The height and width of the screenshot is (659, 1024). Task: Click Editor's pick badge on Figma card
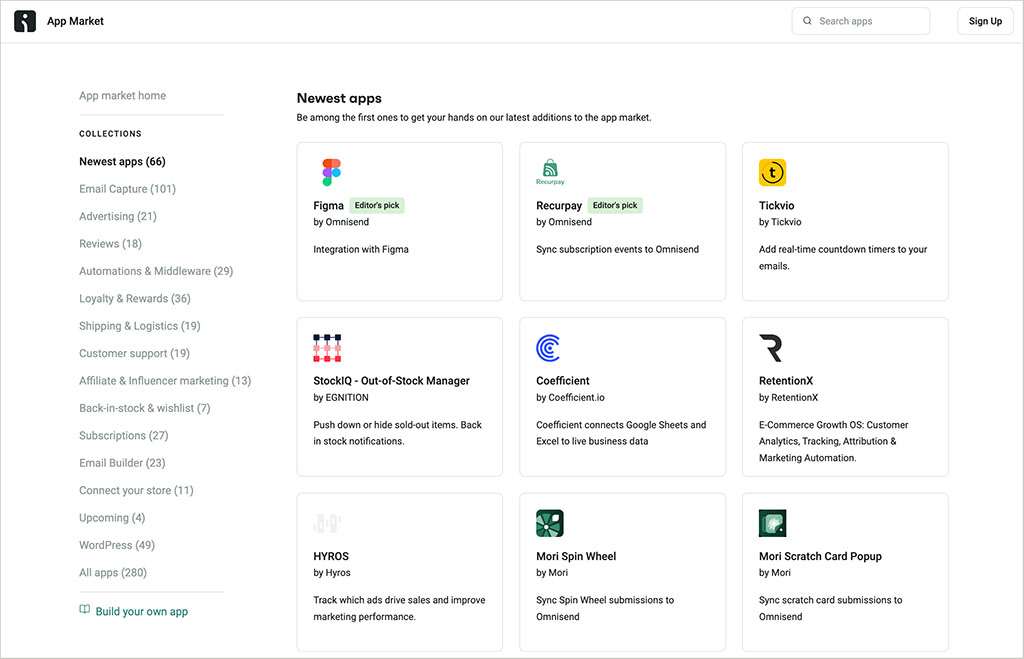click(377, 205)
